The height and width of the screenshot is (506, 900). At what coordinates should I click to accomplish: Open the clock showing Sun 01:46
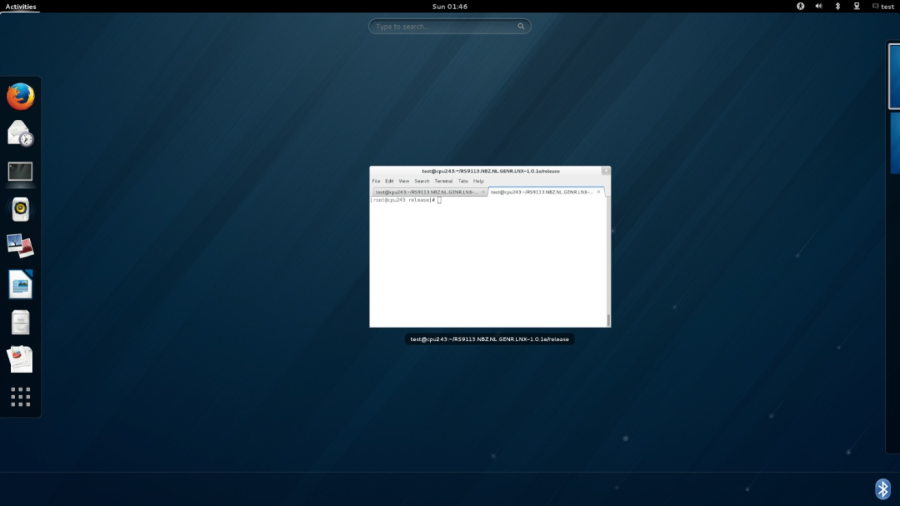[452, 6]
